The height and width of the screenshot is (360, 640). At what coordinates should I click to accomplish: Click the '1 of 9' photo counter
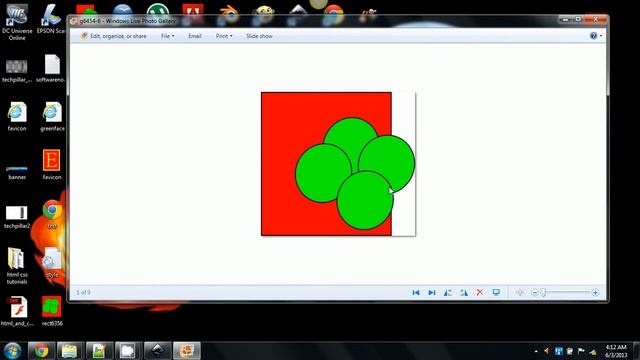(83, 292)
